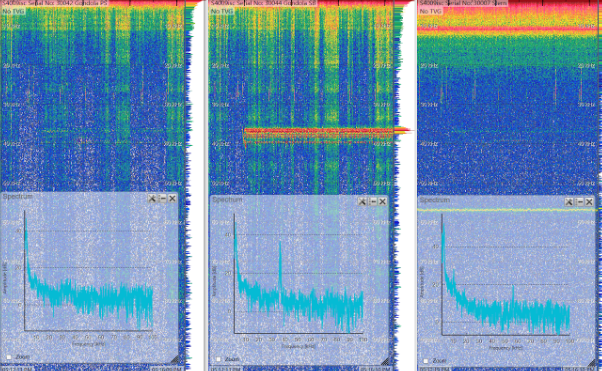The height and width of the screenshot is (371, 602).
Task: Click the spectrum peak in Gondola SB plot
Action: tap(280, 243)
